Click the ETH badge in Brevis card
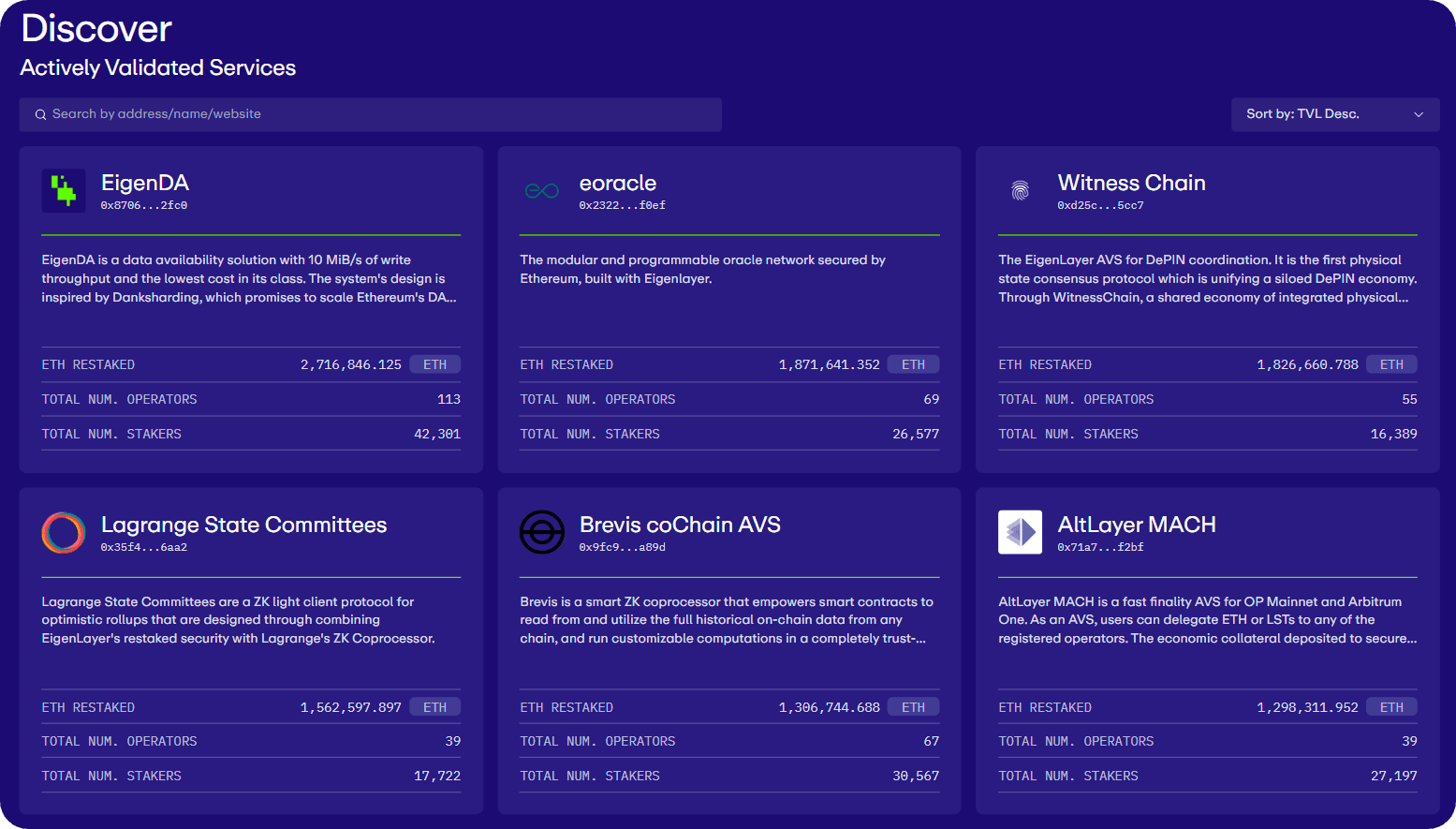 (914, 707)
